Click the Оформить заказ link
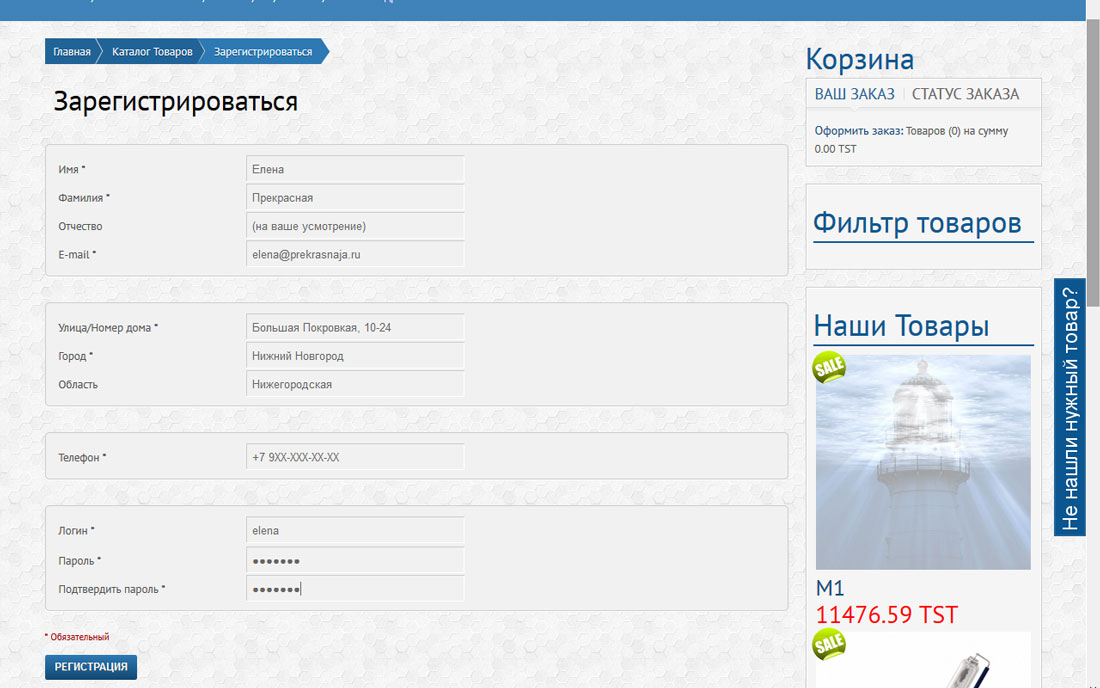The width and height of the screenshot is (1100, 688). coord(859,130)
